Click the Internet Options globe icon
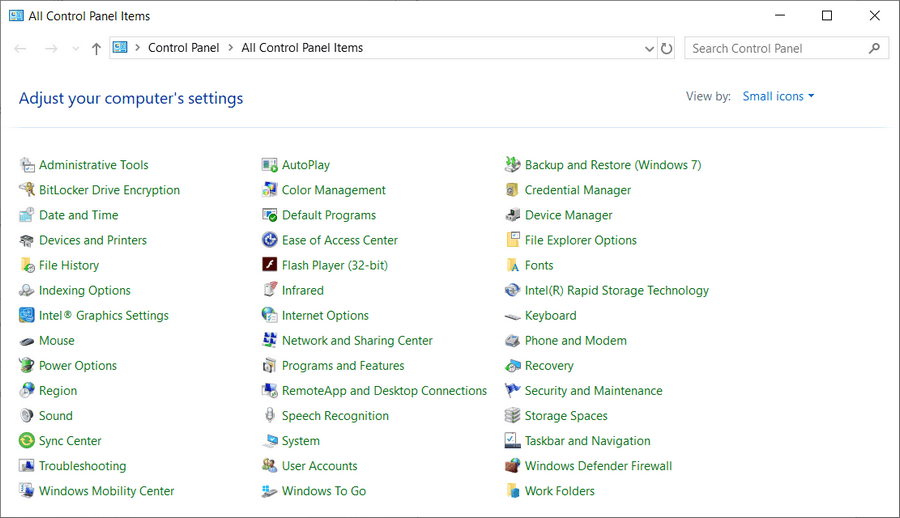 pos(270,315)
